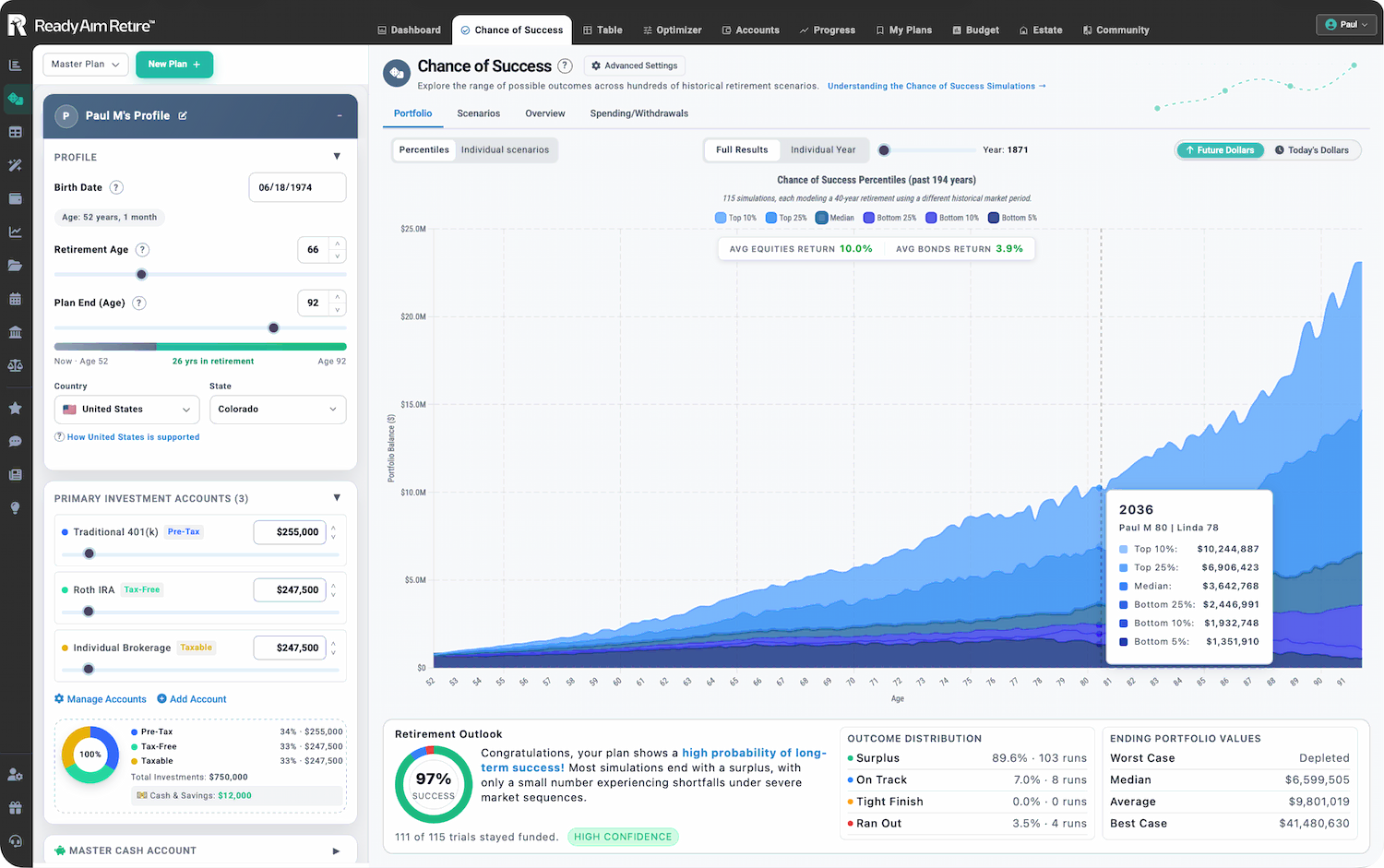Open the folder icon in the left sidebar

16,266
